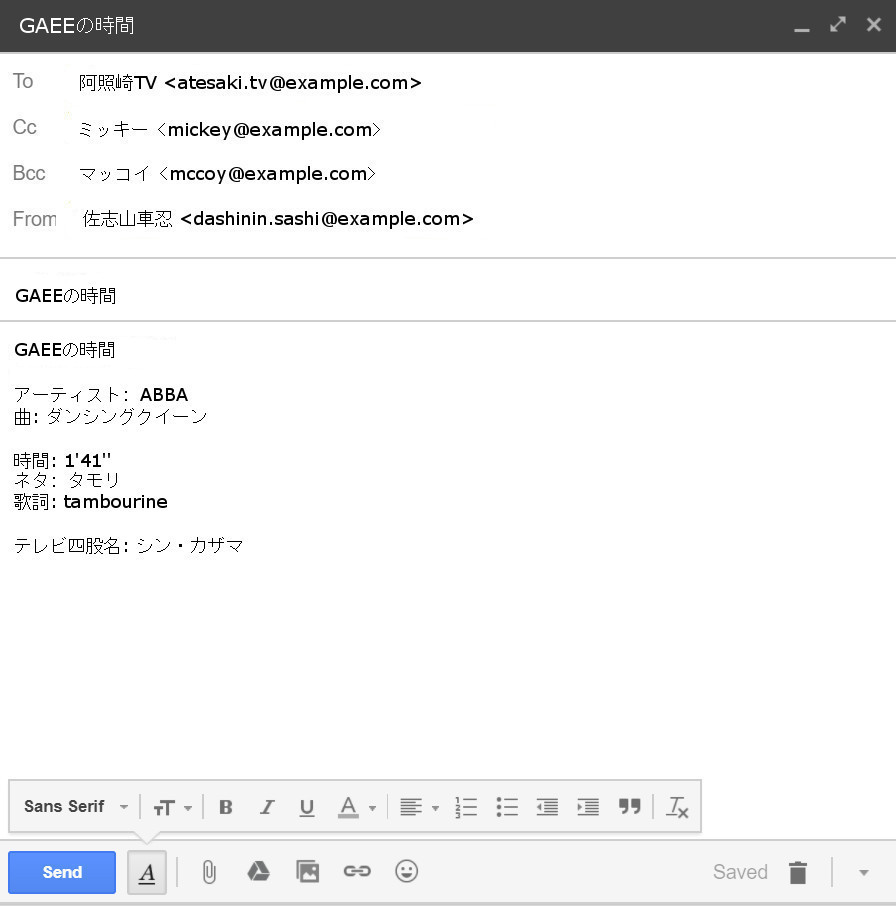
Task: Insert a file from Google Drive
Action: point(258,871)
